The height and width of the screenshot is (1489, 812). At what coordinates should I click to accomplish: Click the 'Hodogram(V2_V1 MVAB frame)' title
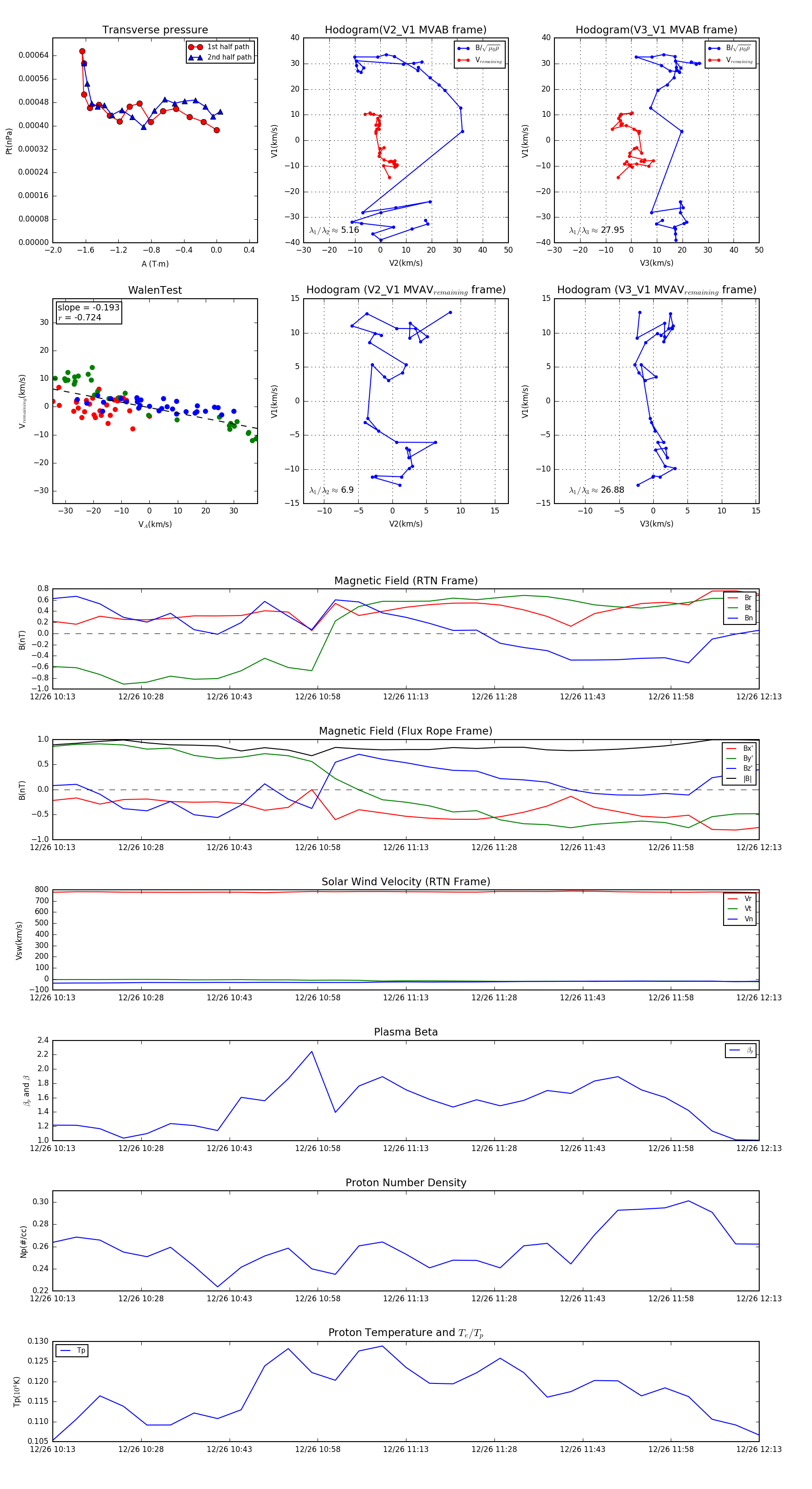[406, 30]
